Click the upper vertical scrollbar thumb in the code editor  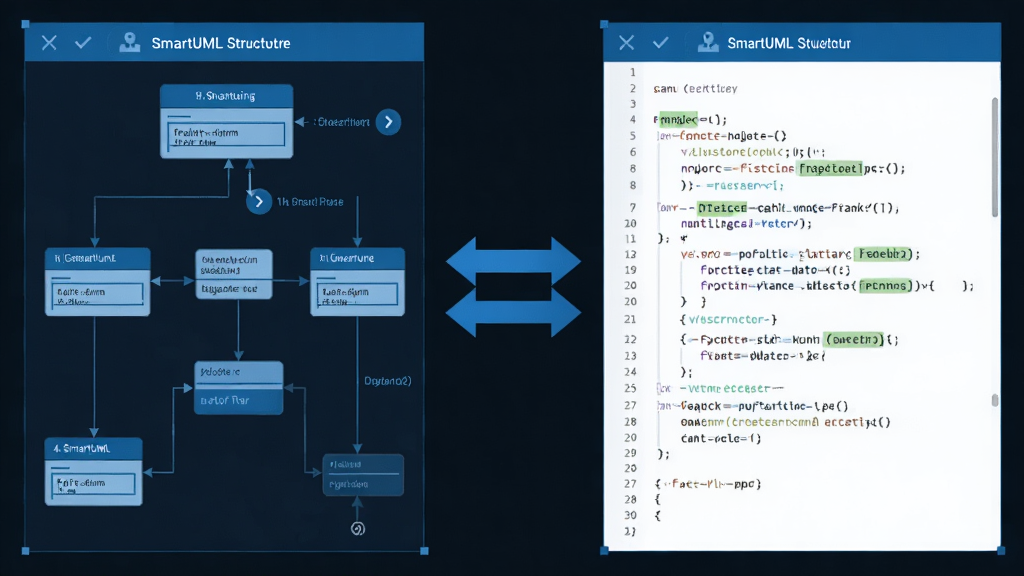tap(995, 157)
